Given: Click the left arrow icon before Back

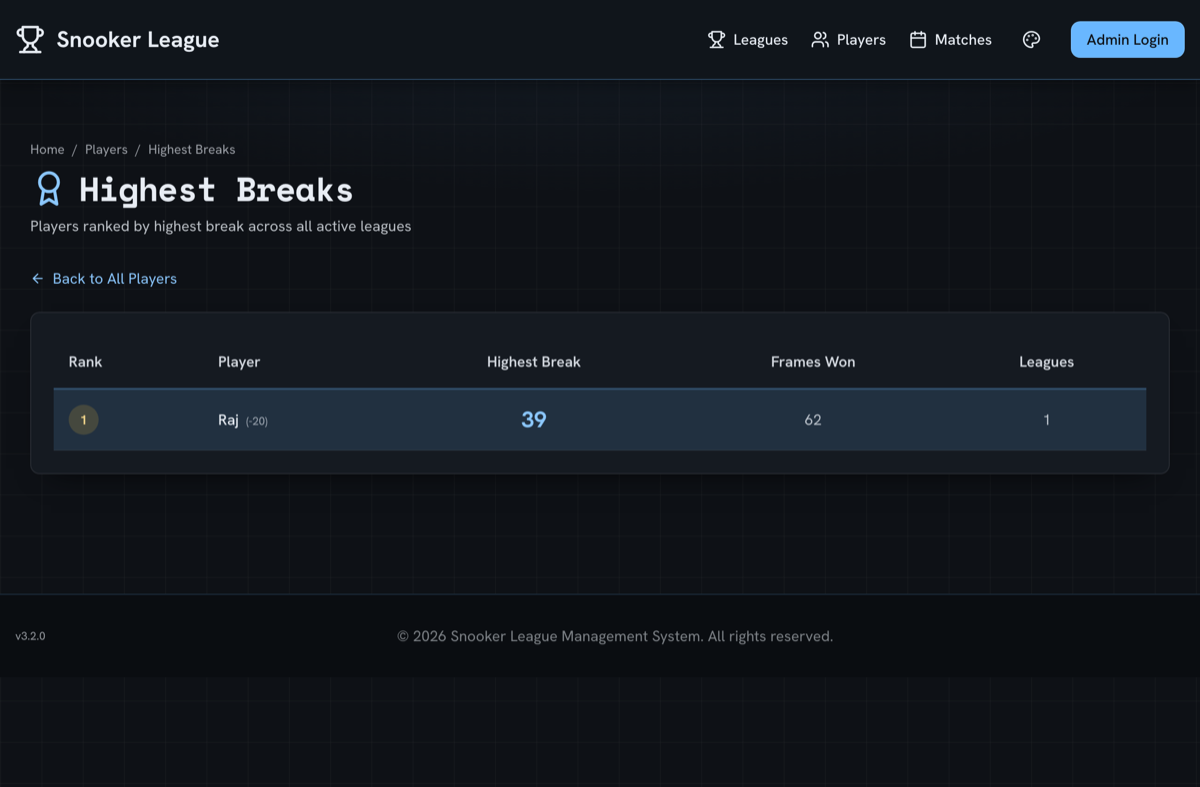Looking at the screenshot, I should point(37,279).
